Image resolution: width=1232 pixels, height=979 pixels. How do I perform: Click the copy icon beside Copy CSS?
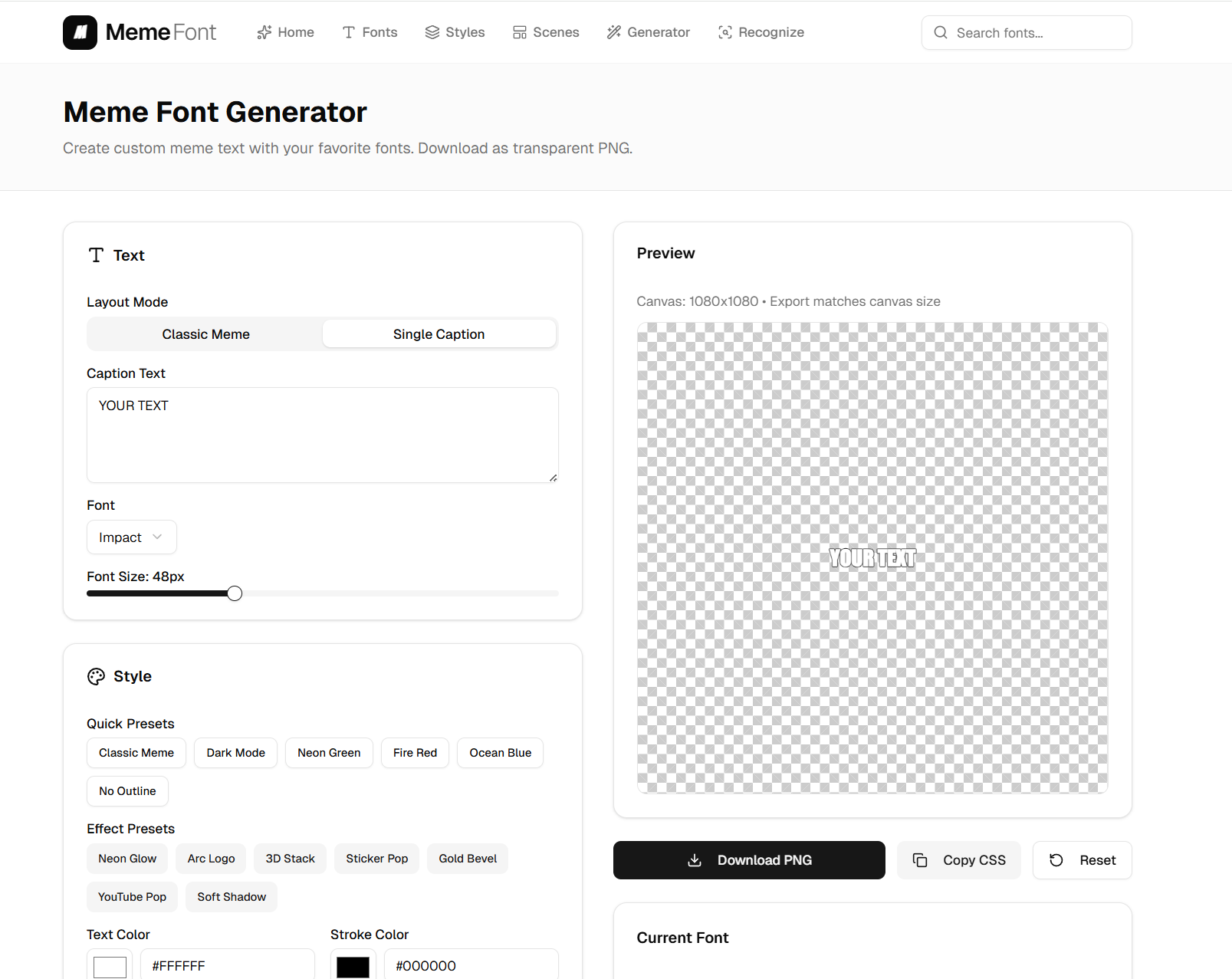point(920,860)
